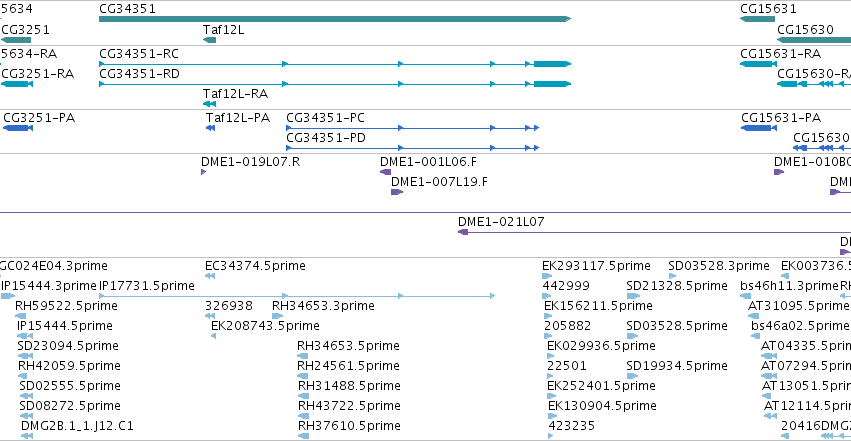This screenshot has width=851, height=441.
Task: Click the DME1-001L06.F purple arrow
Action: tap(385, 172)
